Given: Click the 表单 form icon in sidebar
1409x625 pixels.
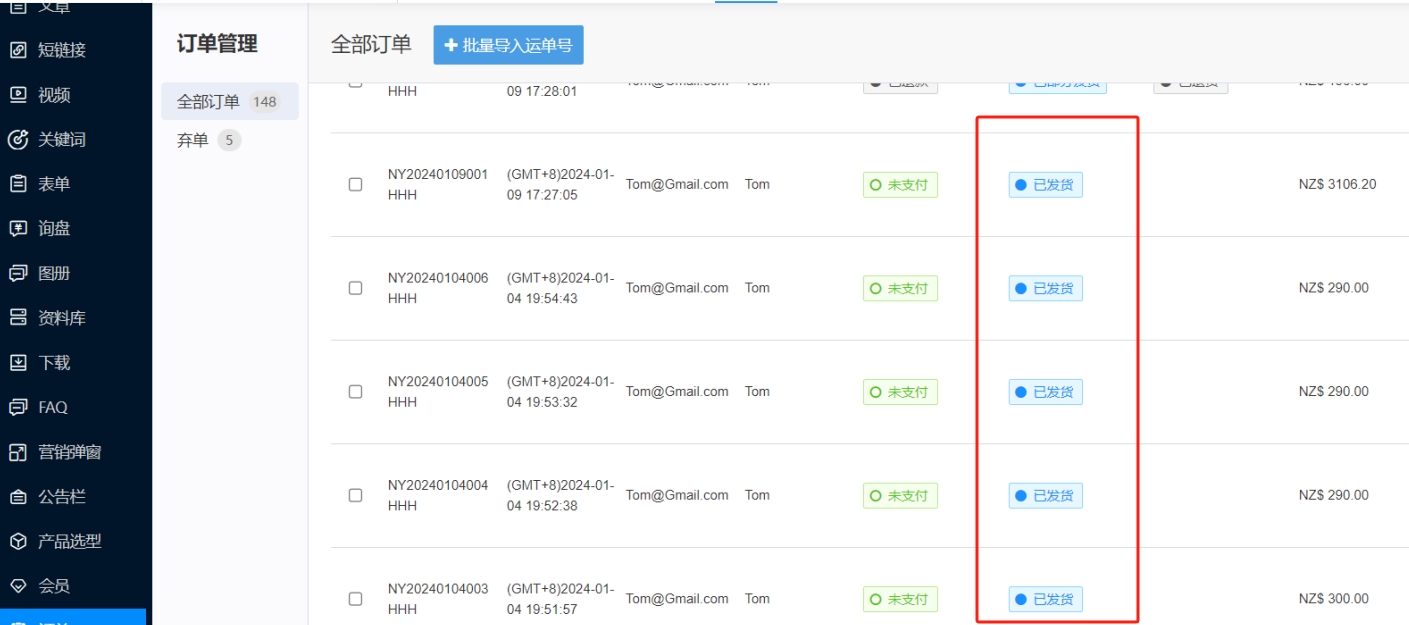Looking at the screenshot, I should click(x=18, y=184).
